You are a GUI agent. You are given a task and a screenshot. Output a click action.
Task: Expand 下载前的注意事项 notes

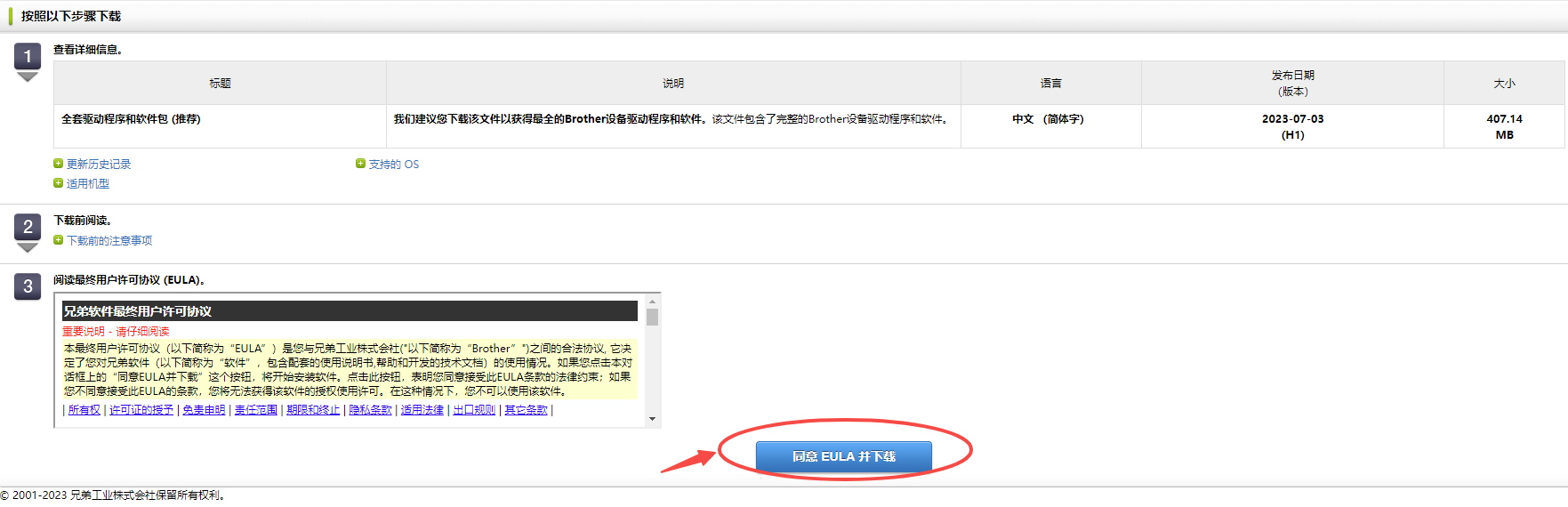click(109, 241)
